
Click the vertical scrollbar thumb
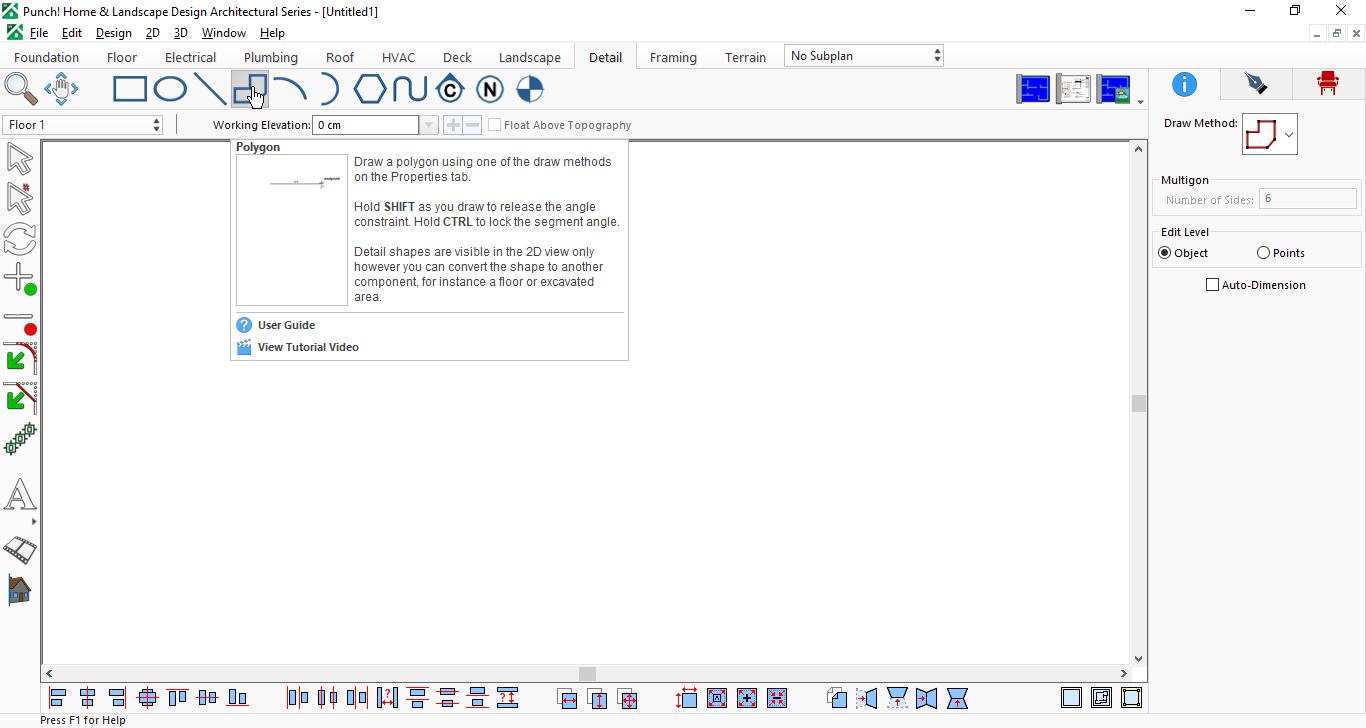1138,403
